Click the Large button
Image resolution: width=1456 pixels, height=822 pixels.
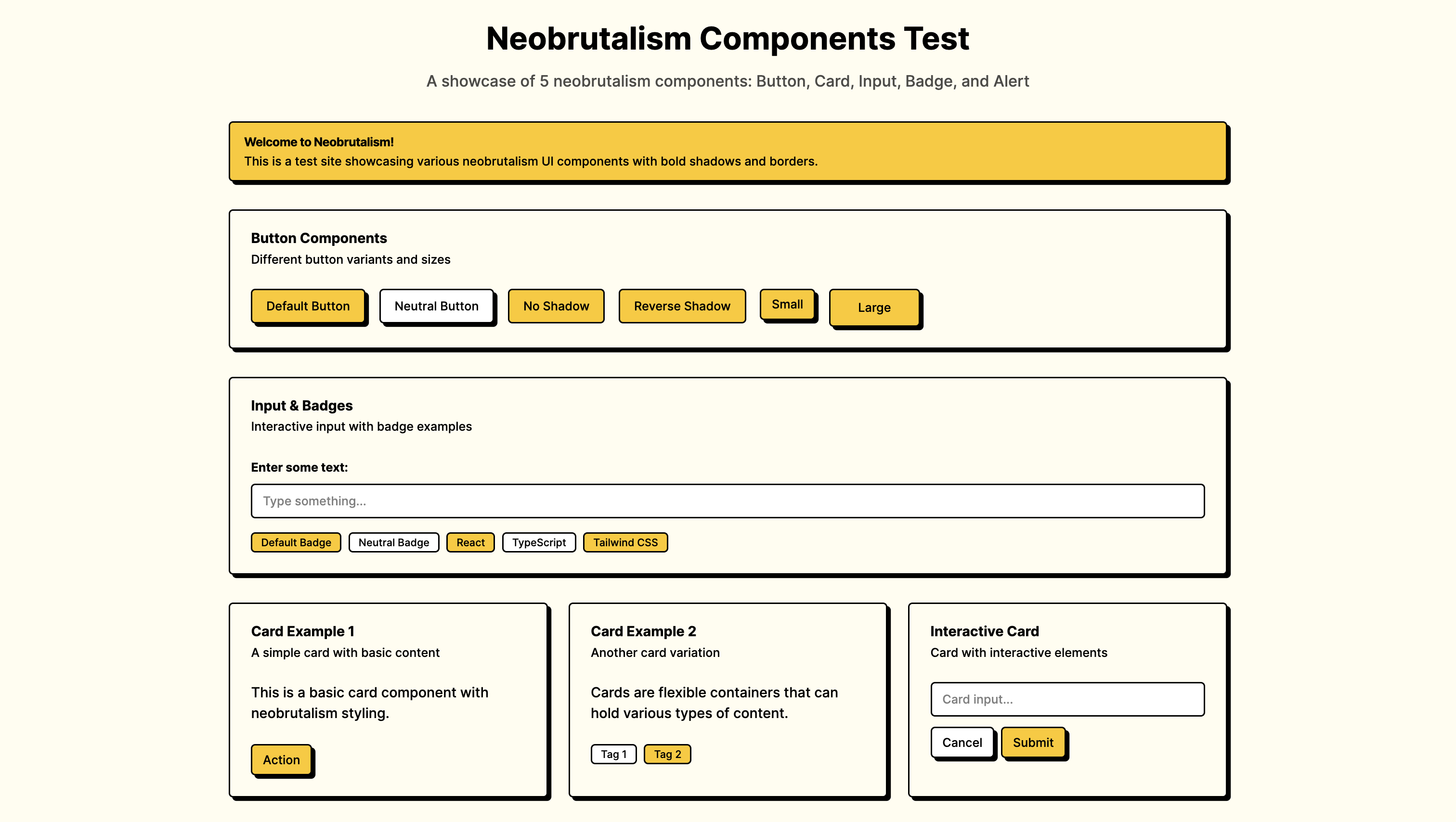tap(874, 308)
